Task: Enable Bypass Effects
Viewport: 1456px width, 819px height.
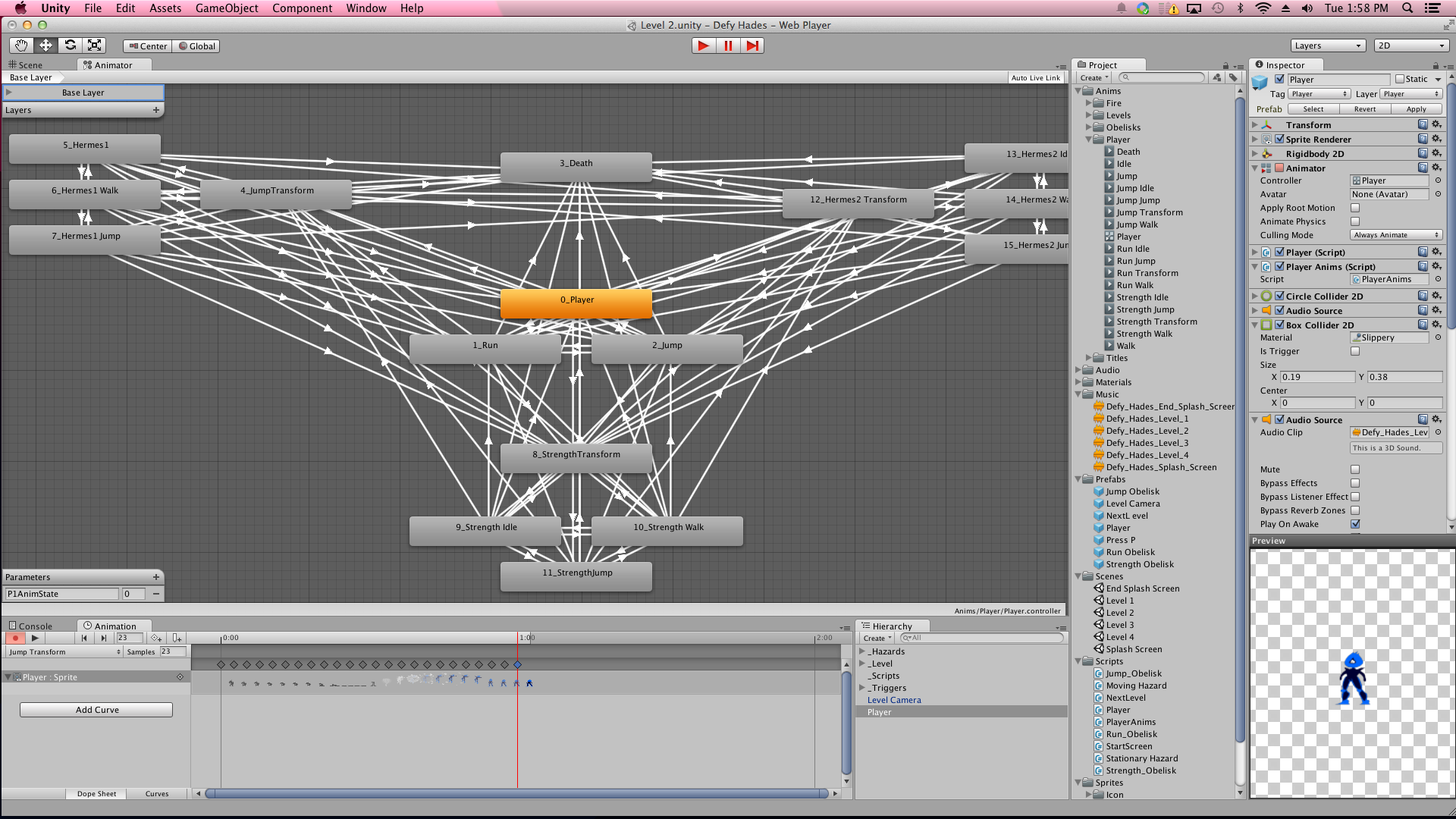Action: click(x=1355, y=483)
